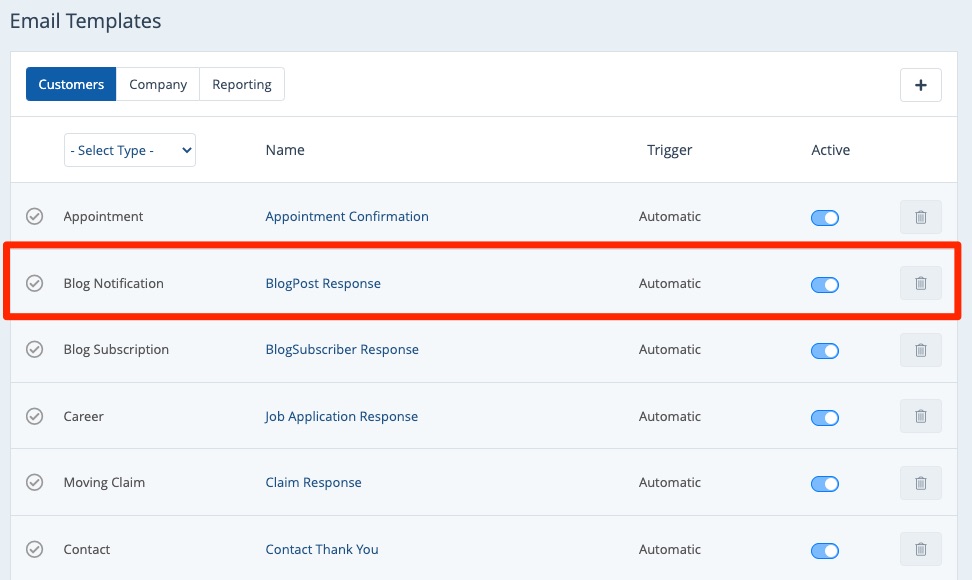
Task: Open the Reporting tab
Action: click(242, 85)
